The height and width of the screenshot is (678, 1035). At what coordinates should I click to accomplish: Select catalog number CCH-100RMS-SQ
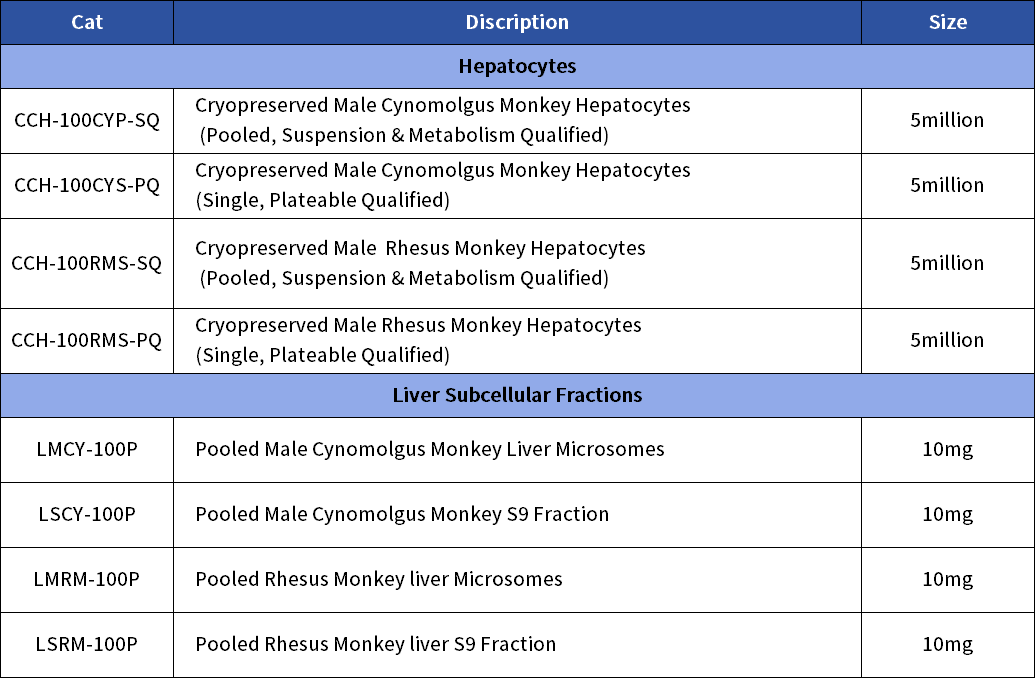pos(87,263)
